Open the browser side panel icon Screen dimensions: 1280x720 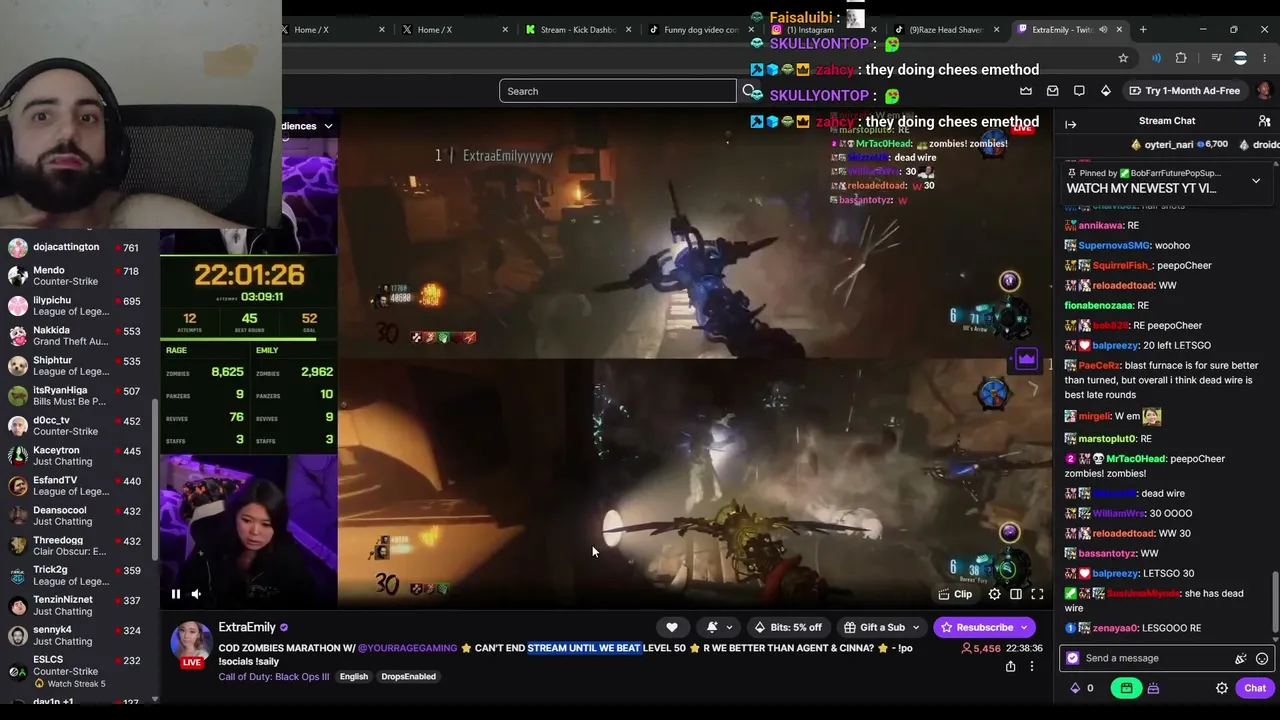tap(1216, 58)
